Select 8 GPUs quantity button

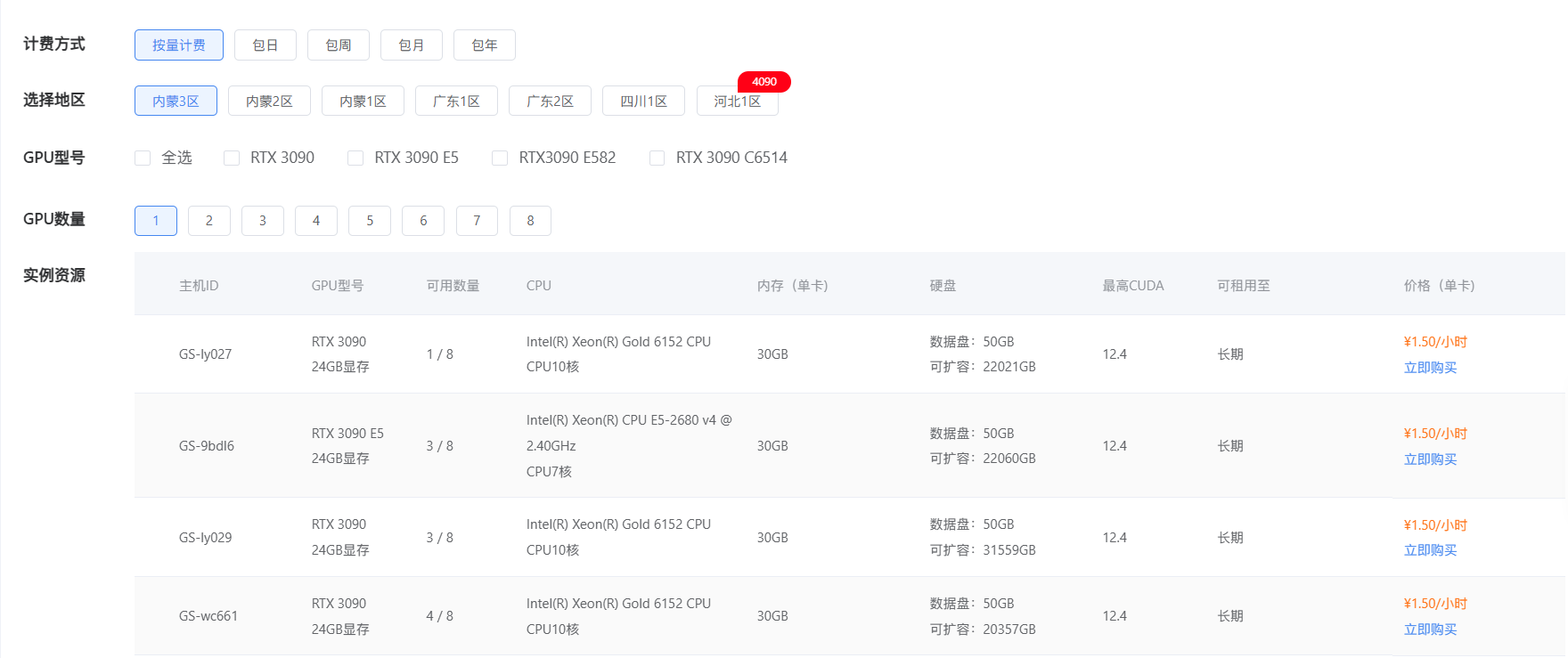[x=530, y=221]
